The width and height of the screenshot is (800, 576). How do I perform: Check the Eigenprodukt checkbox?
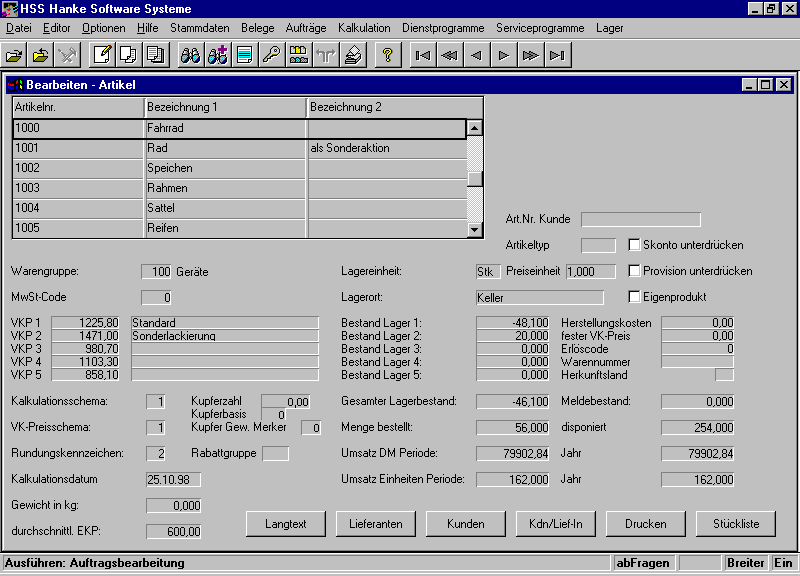point(634,297)
